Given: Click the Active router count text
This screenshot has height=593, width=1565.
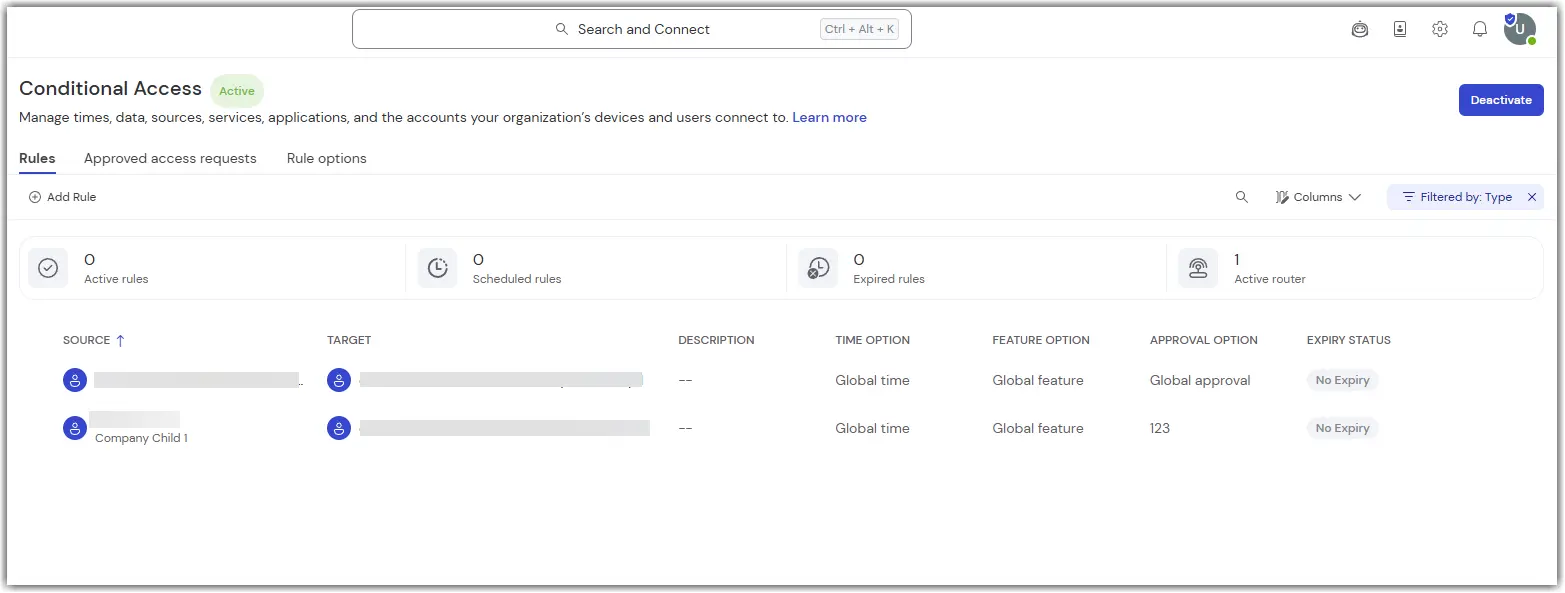Looking at the screenshot, I should click(1237, 260).
